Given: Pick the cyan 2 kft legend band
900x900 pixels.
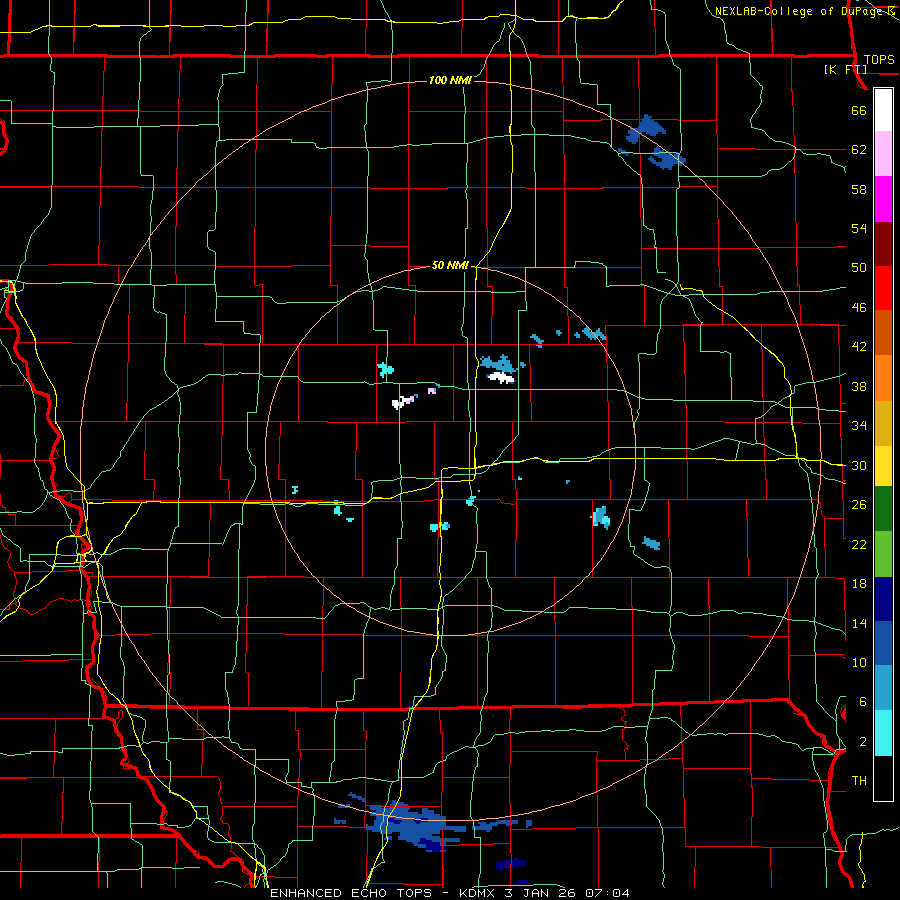Looking at the screenshot, I should point(883,733).
